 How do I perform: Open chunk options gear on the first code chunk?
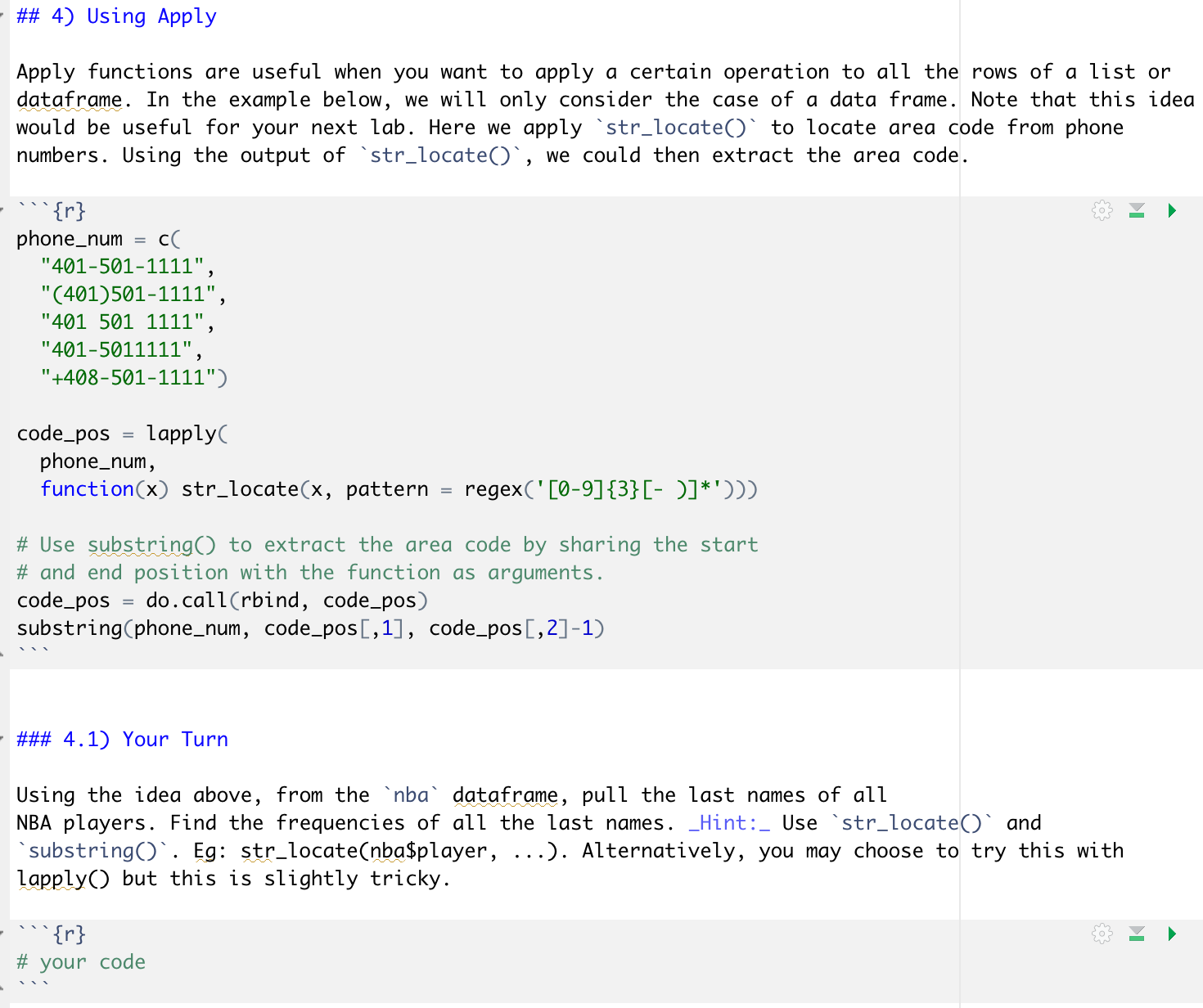1102,210
